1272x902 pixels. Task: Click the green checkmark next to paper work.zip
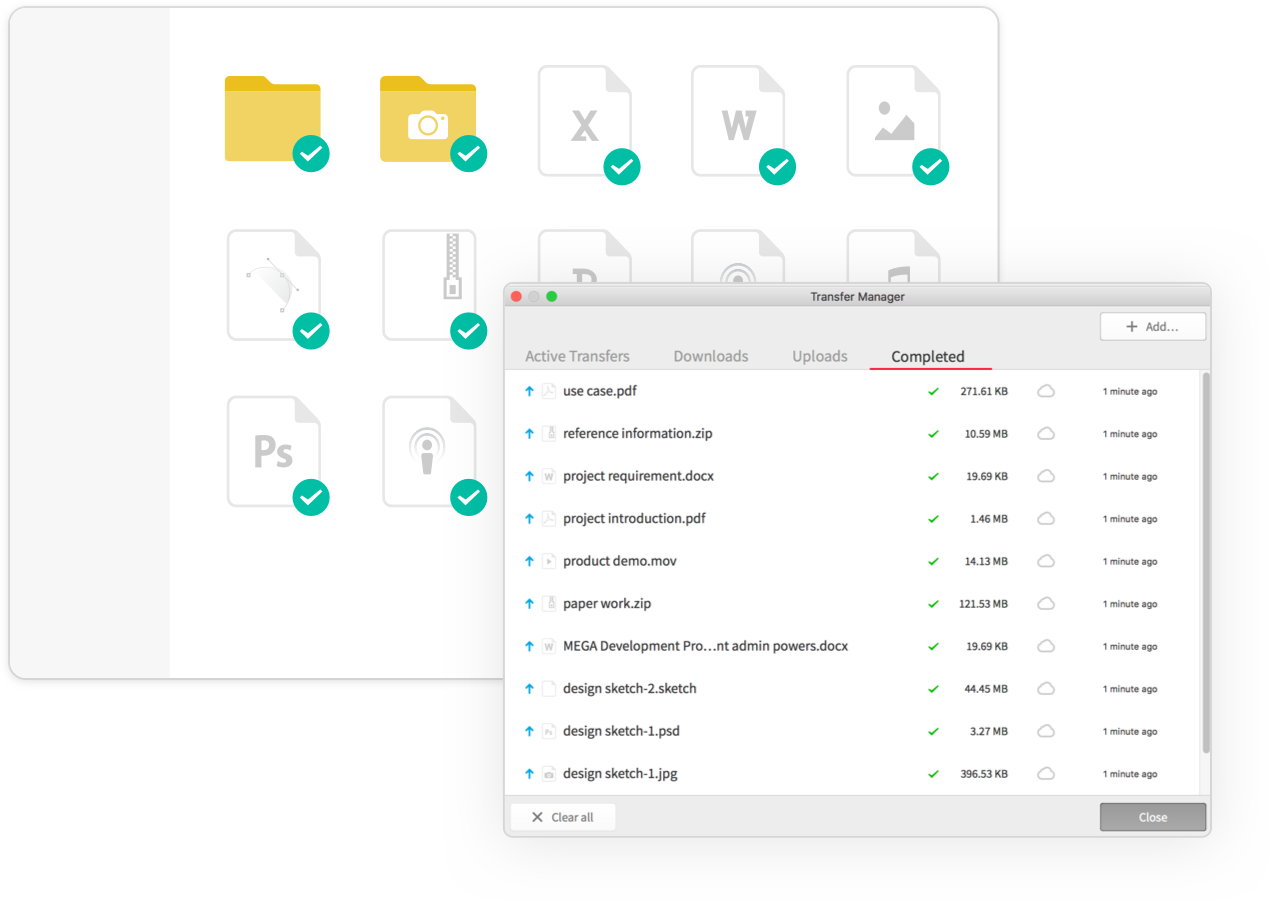click(x=932, y=603)
